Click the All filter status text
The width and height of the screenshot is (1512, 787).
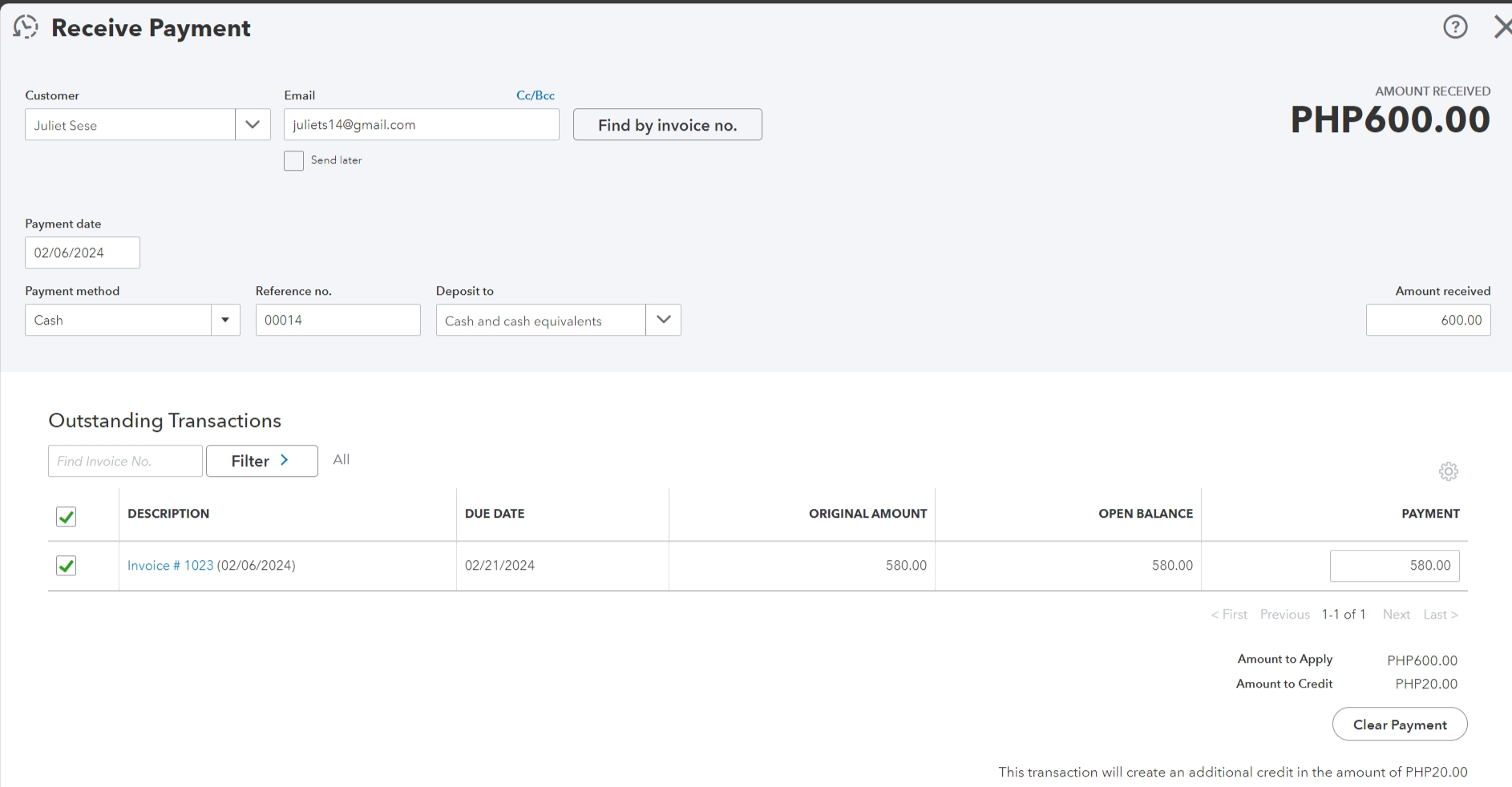[x=342, y=460]
